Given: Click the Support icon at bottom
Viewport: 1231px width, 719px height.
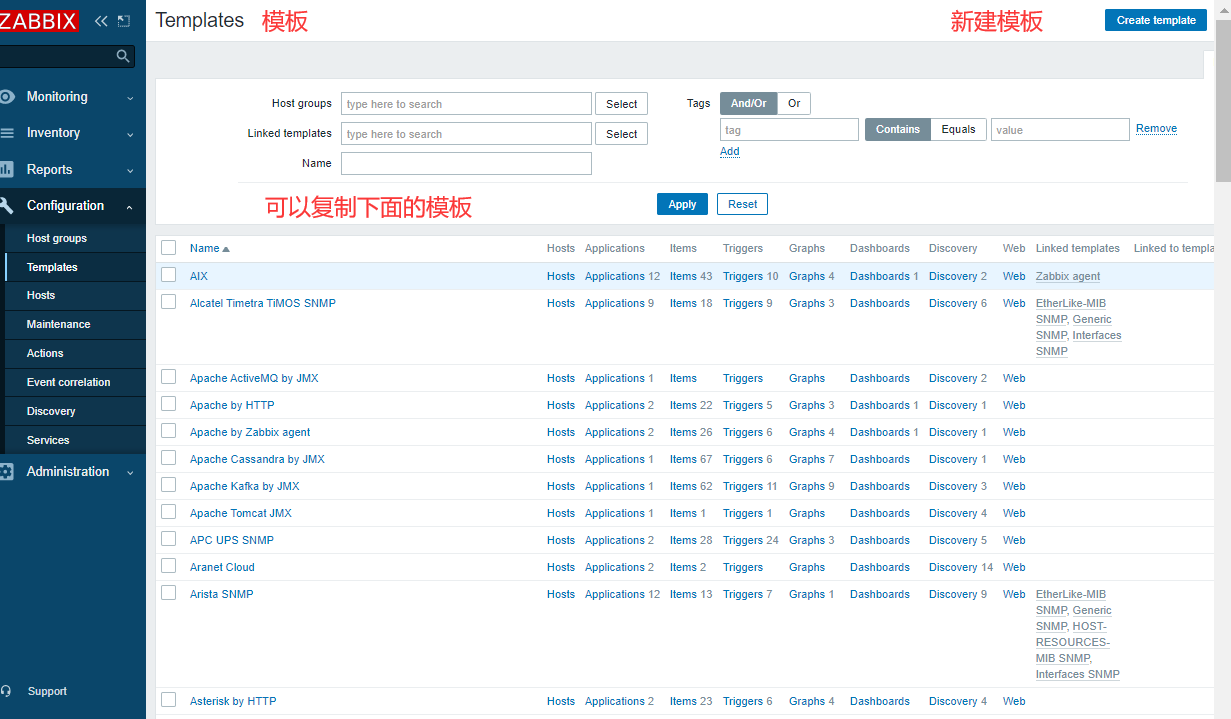Looking at the screenshot, I should point(12,691).
